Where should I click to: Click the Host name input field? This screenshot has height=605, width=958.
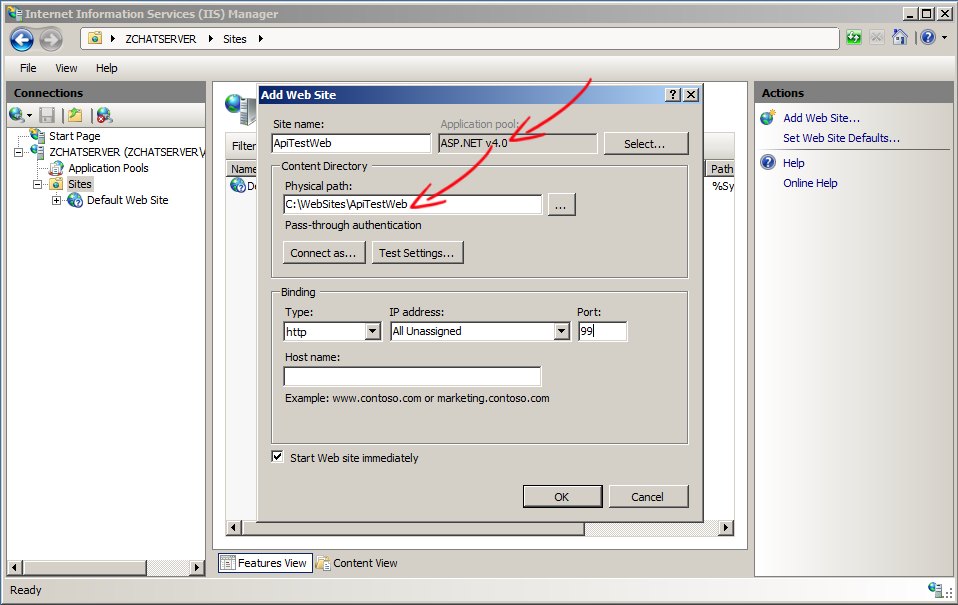coord(412,376)
